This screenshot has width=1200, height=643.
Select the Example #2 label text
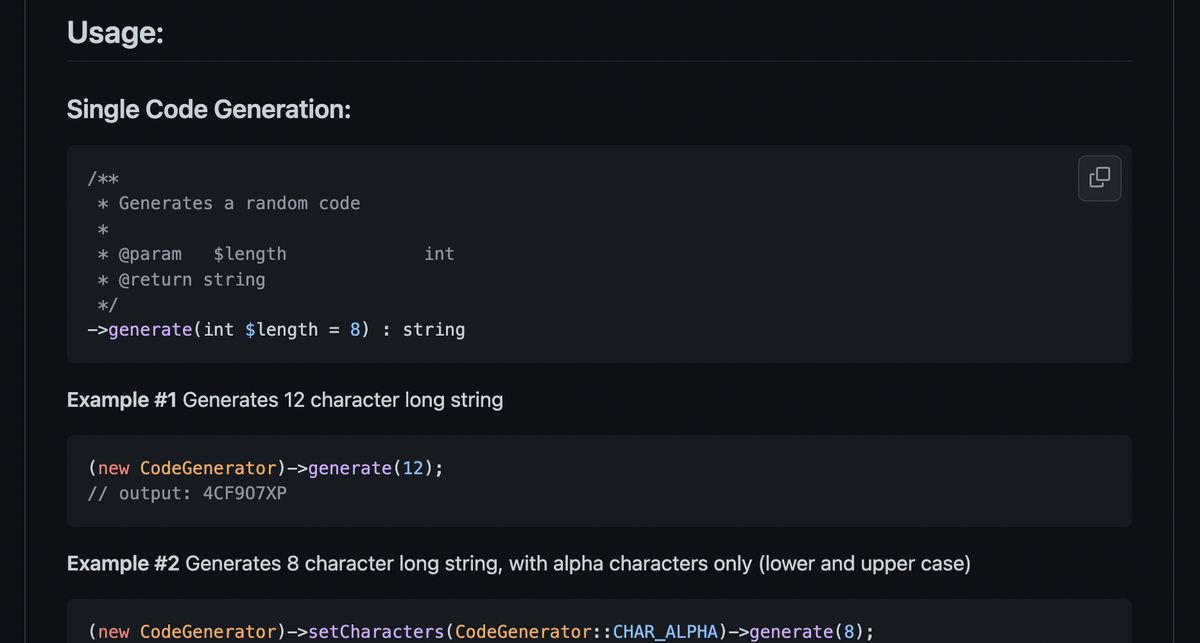coord(120,563)
